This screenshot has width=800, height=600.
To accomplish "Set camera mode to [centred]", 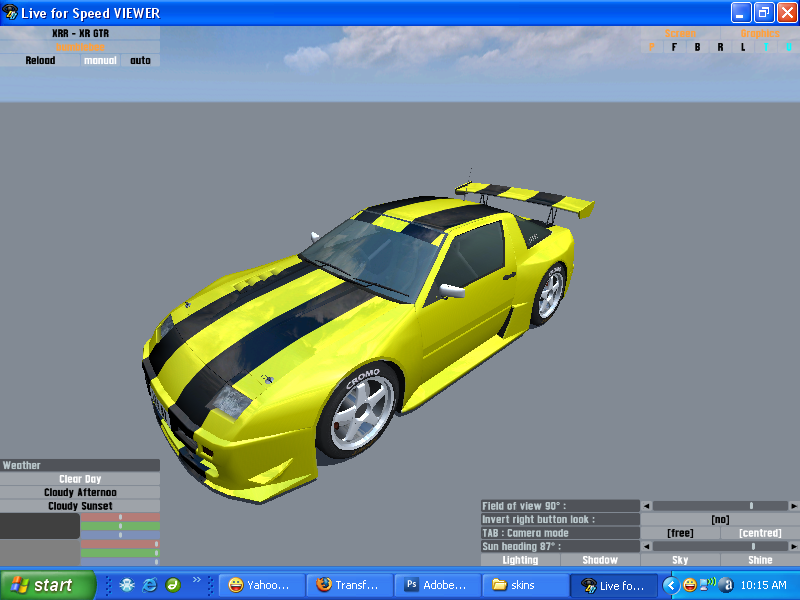I will (x=760, y=533).
